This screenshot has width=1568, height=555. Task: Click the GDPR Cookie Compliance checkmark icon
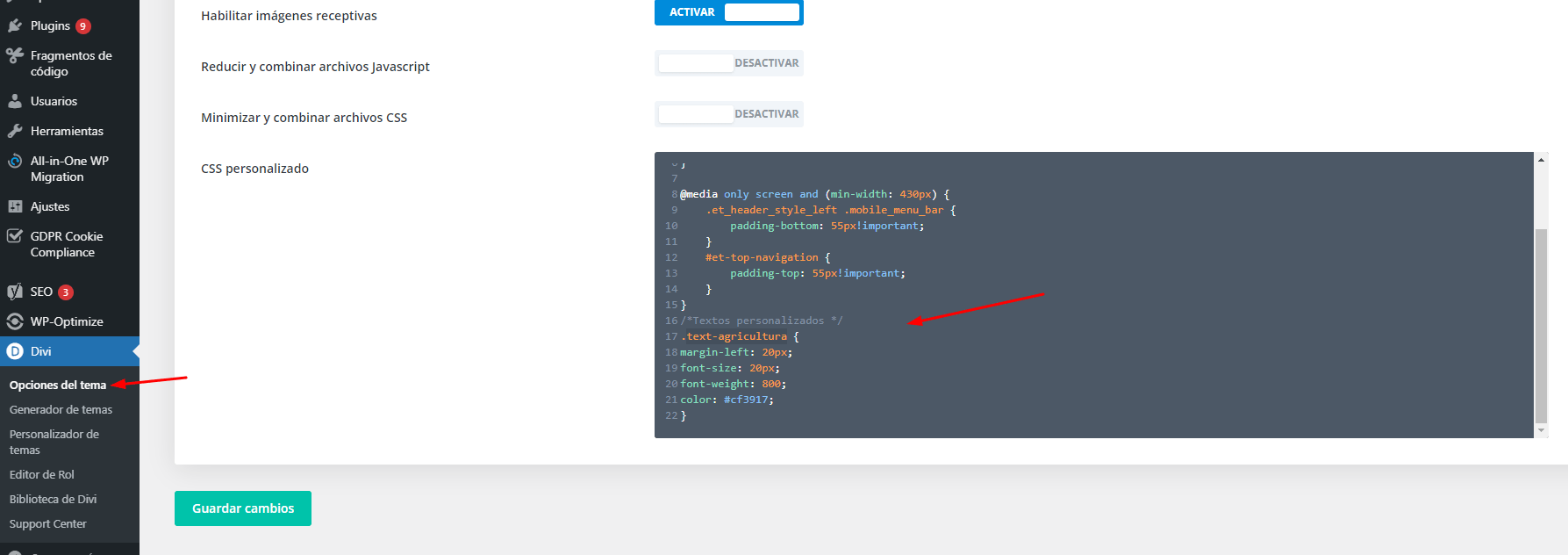point(15,236)
